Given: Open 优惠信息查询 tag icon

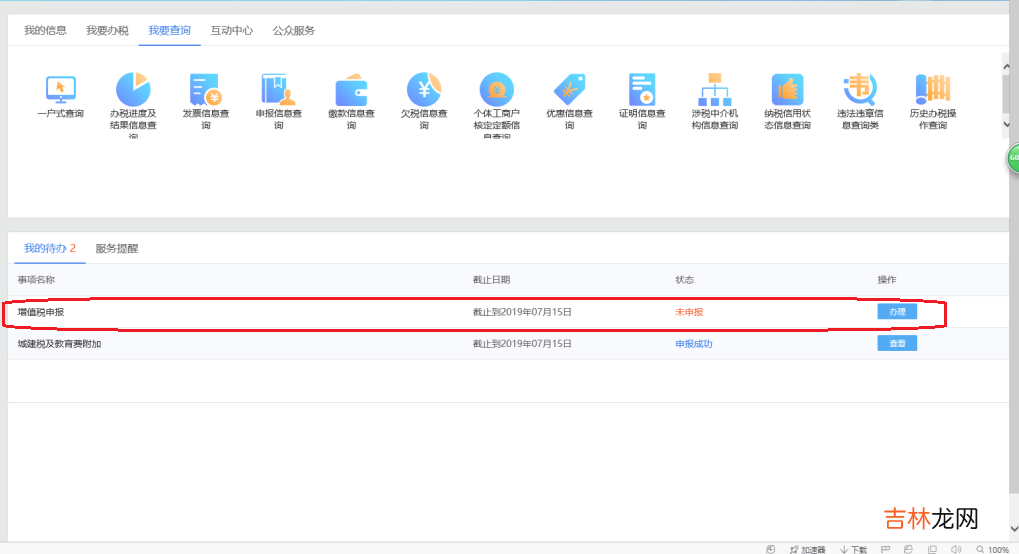Looking at the screenshot, I should [x=568, y=90].
